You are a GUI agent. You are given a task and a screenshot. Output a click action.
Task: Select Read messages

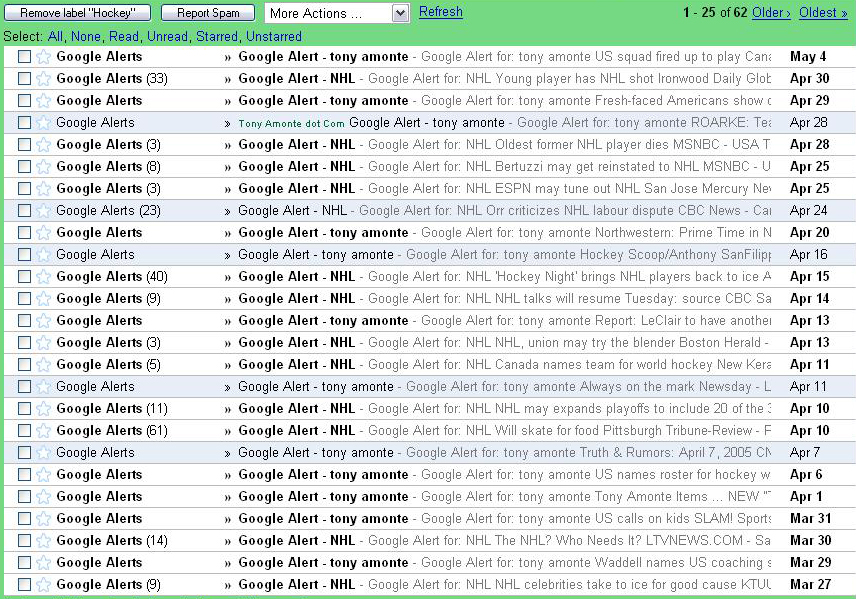124,37
